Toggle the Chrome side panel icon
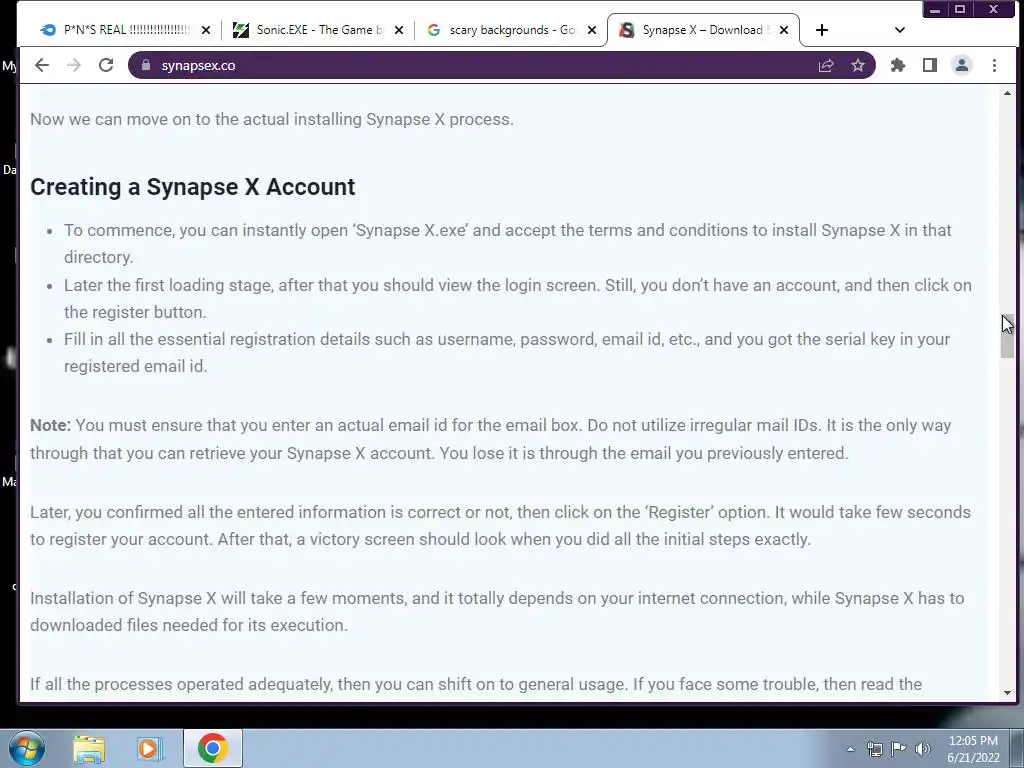Viewport: 1024px width, 768px height. pyautogui.click(x=930, y=65)
